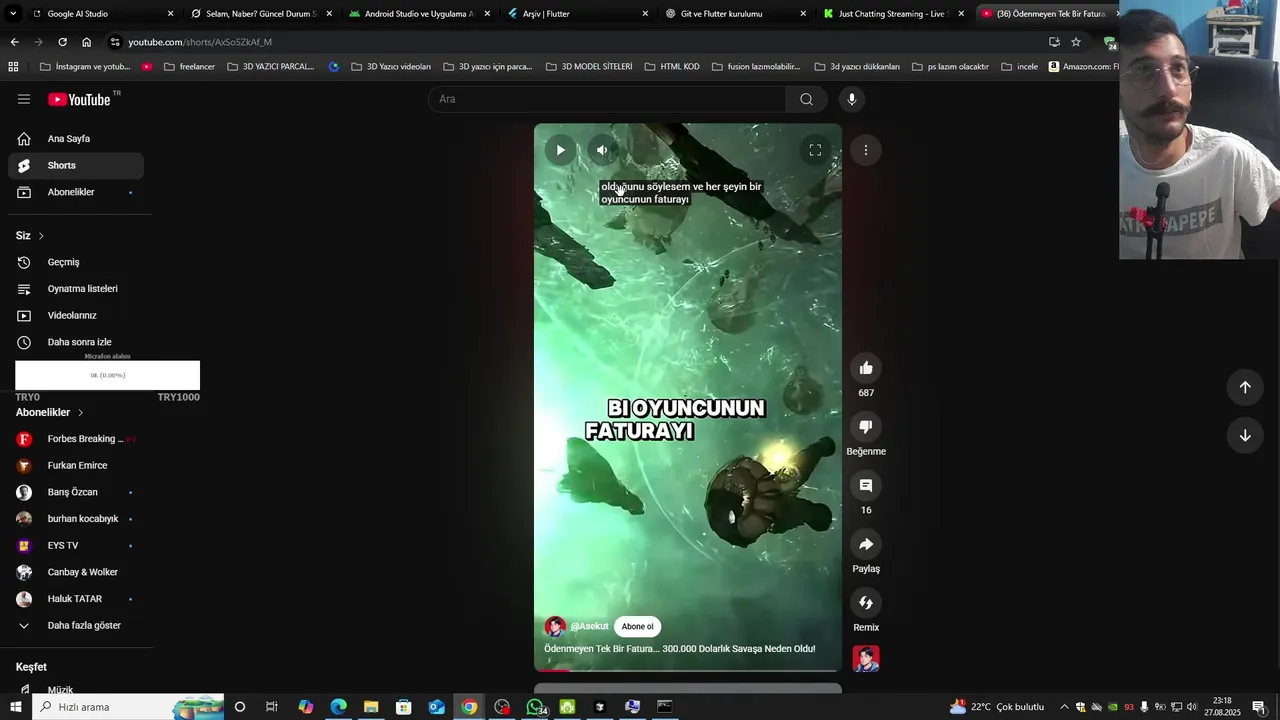Open File Explorer from the taskbar
The height and width of the screenshot is (720, 1280).
[371, 707]
